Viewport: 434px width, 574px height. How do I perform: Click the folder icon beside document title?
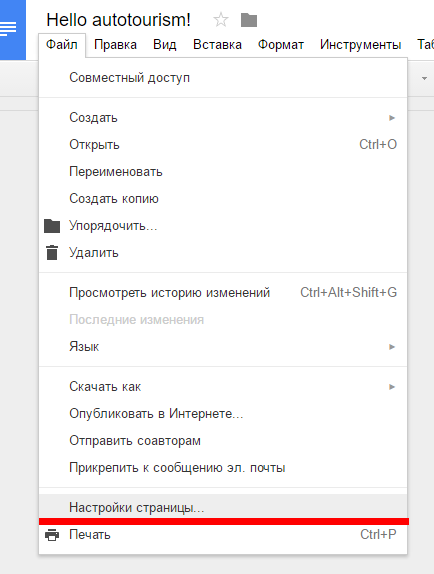point(249,20)
